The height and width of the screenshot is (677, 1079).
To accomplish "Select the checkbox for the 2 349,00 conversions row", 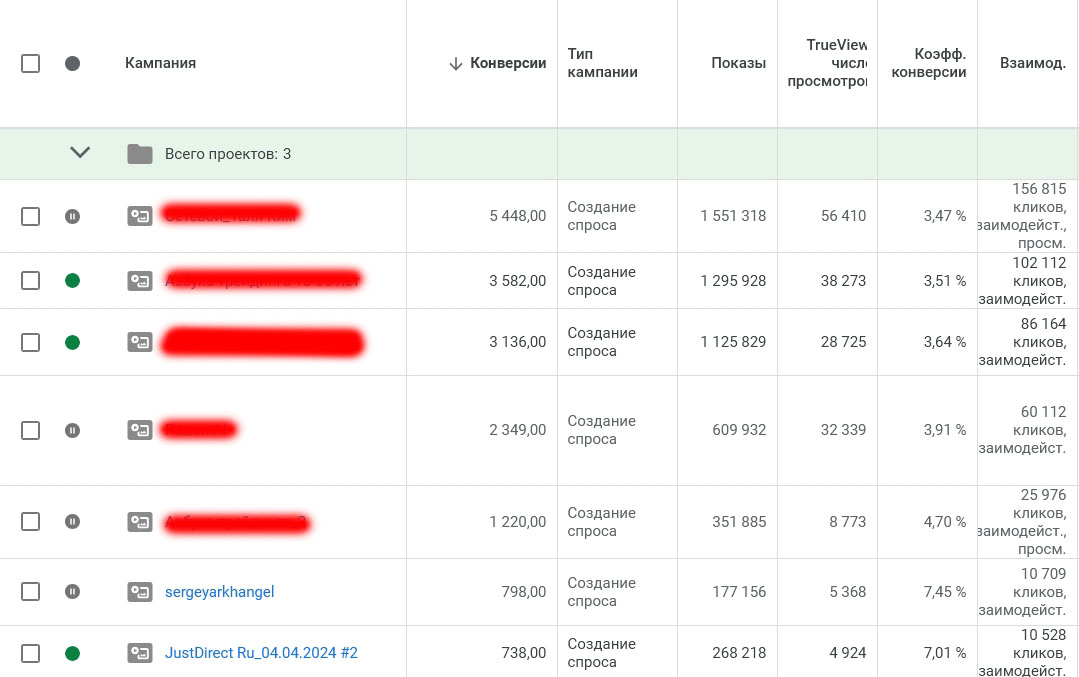I will 30,430.
